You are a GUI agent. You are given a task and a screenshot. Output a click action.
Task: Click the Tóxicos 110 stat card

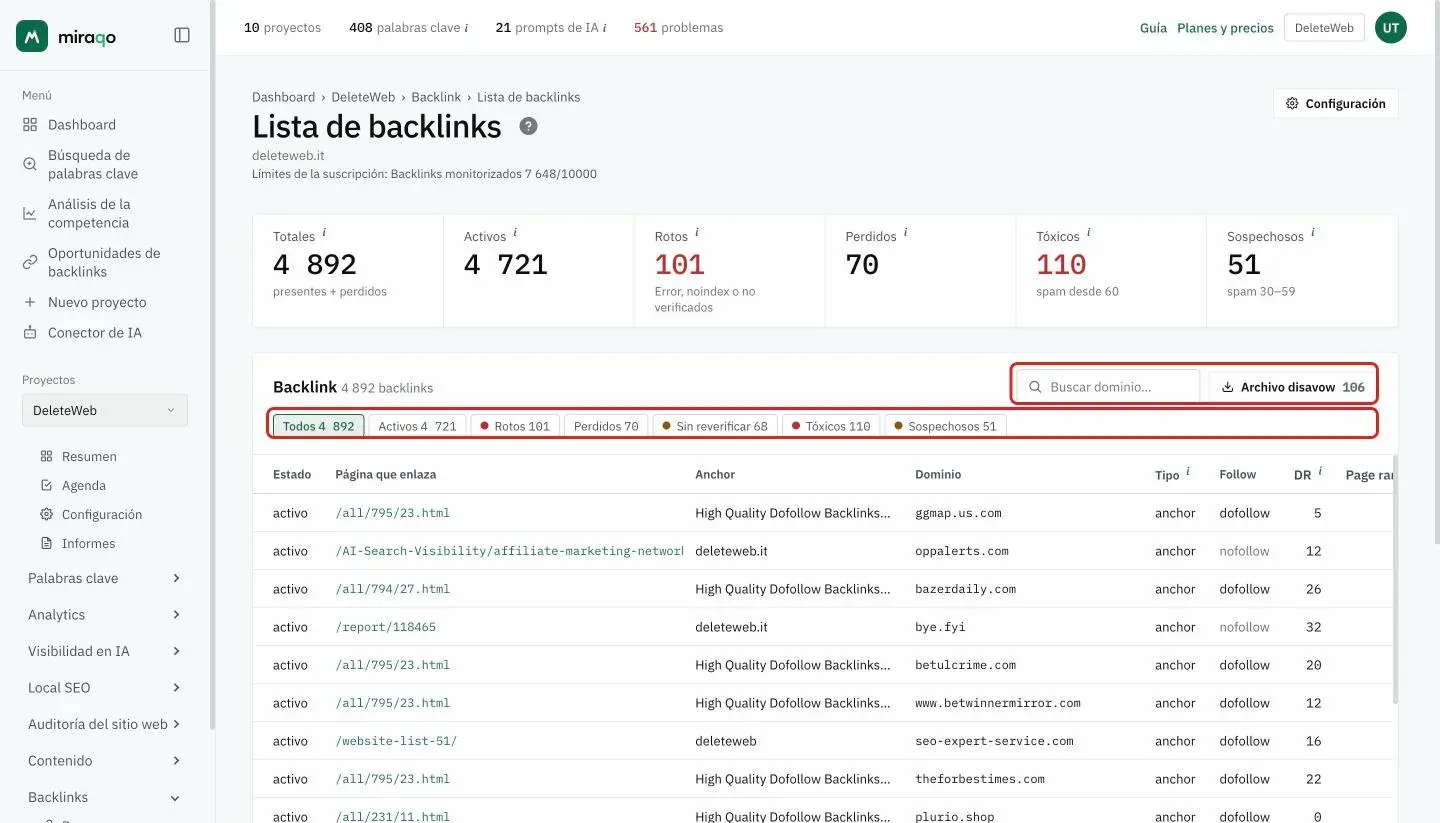tap(1111, 270)
